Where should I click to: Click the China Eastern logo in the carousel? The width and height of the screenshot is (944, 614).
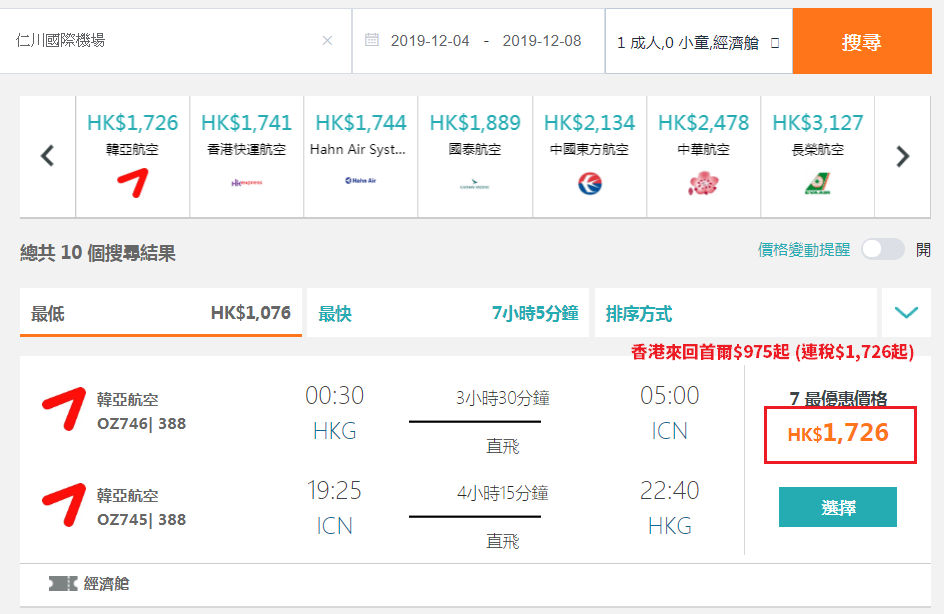(590, 184)
